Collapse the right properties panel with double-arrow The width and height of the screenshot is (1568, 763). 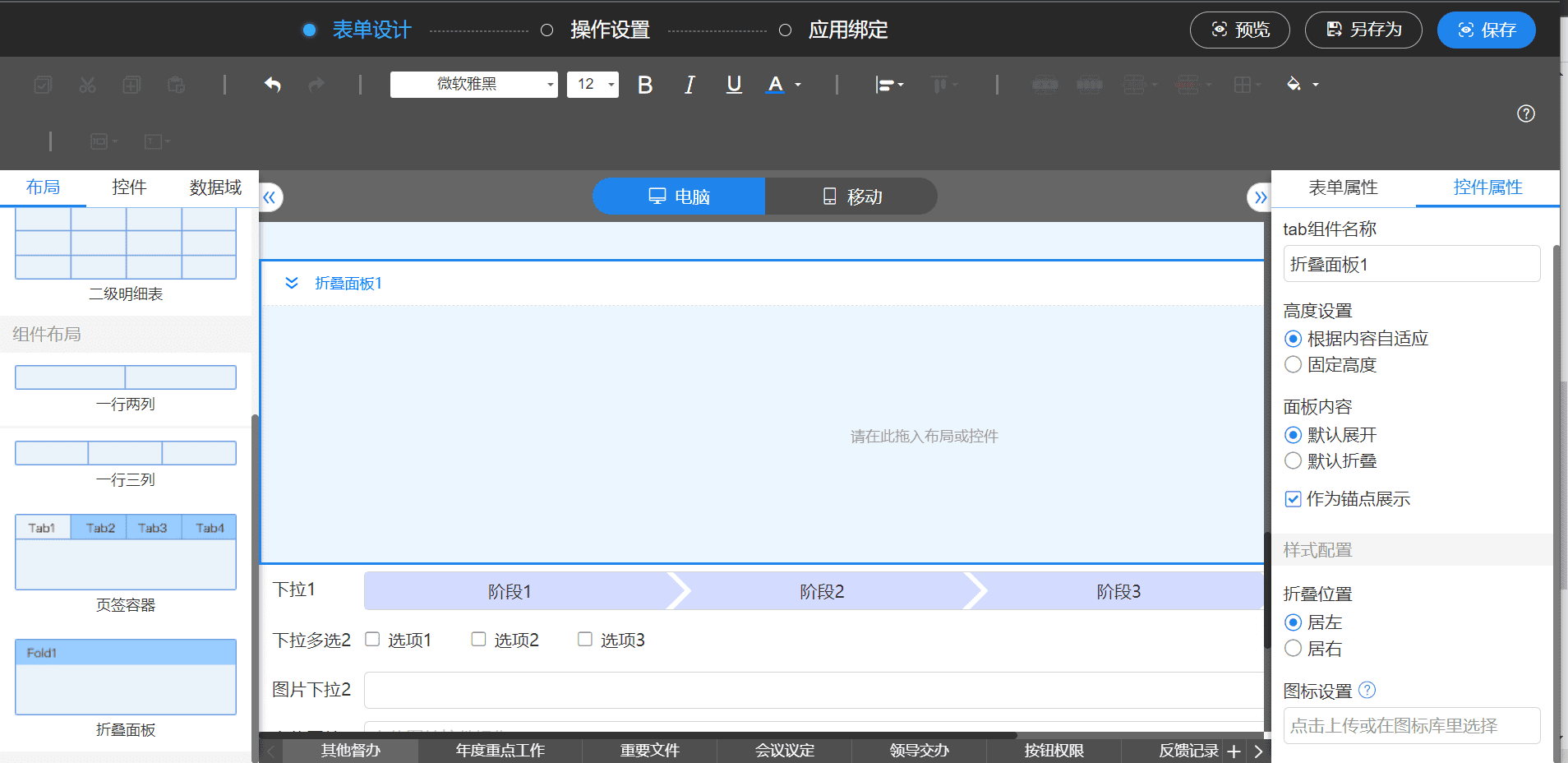[1260, 197]
